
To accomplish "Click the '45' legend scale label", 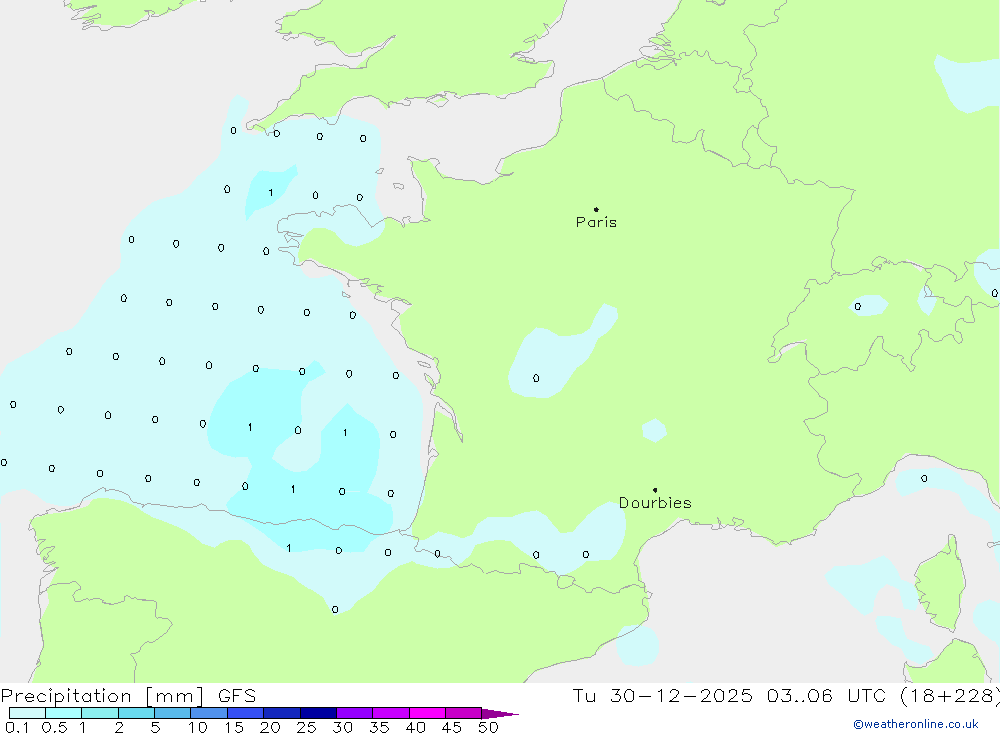I will click(452, 727).
